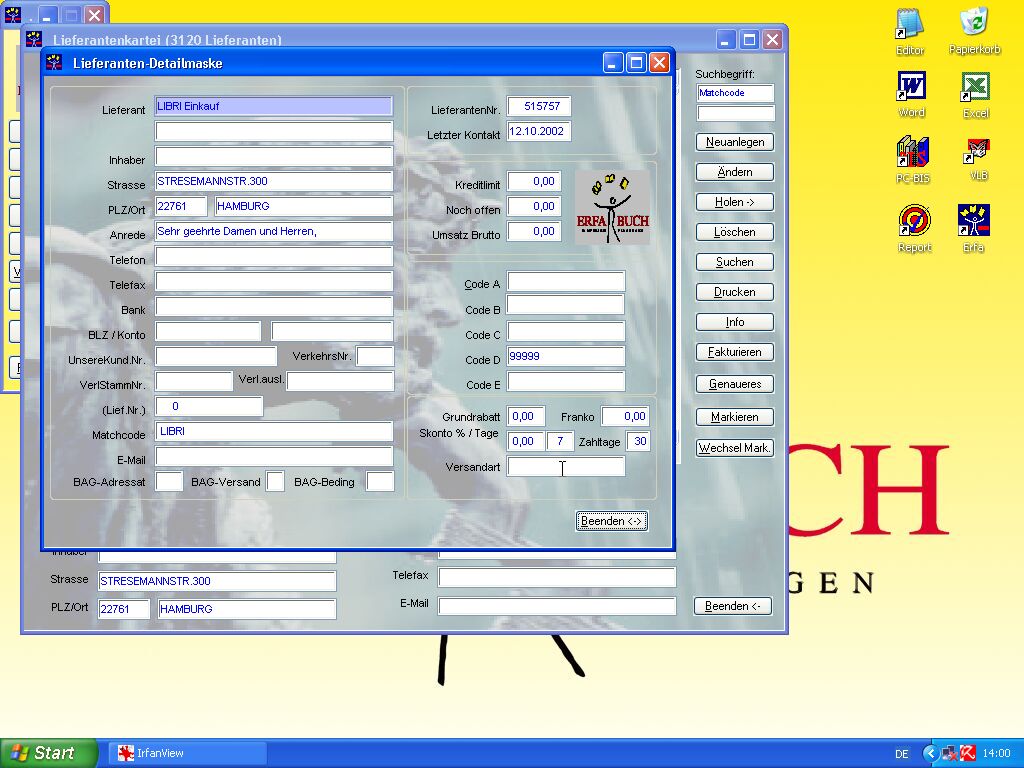The height and width of the screenshot is (768, 1024).
Task: Click the Holen -> button
Action: [735, 202]
